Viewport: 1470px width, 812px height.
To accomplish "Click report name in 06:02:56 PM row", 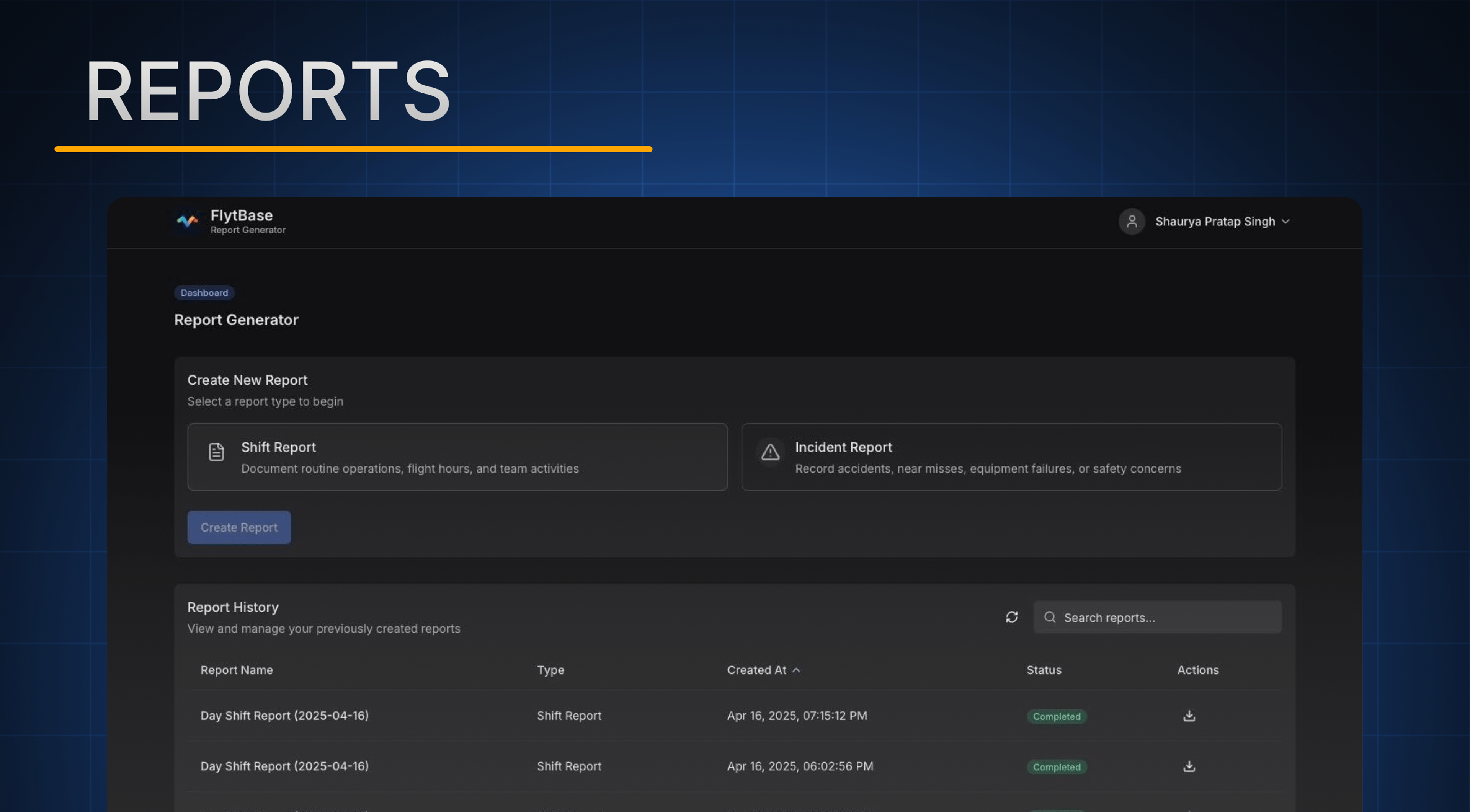I will pyautogui.click(x=285, y=766).
